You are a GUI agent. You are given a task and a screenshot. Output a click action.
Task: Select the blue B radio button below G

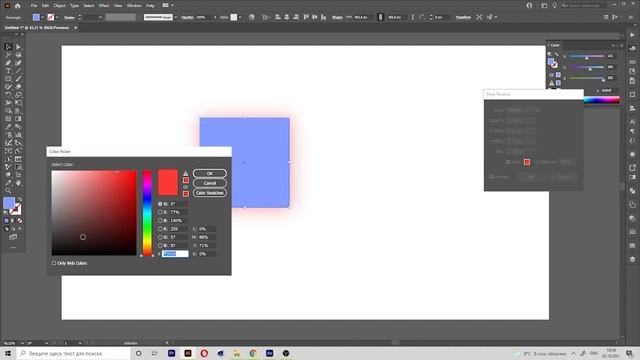pyautogui.click(x=160, y=246)
